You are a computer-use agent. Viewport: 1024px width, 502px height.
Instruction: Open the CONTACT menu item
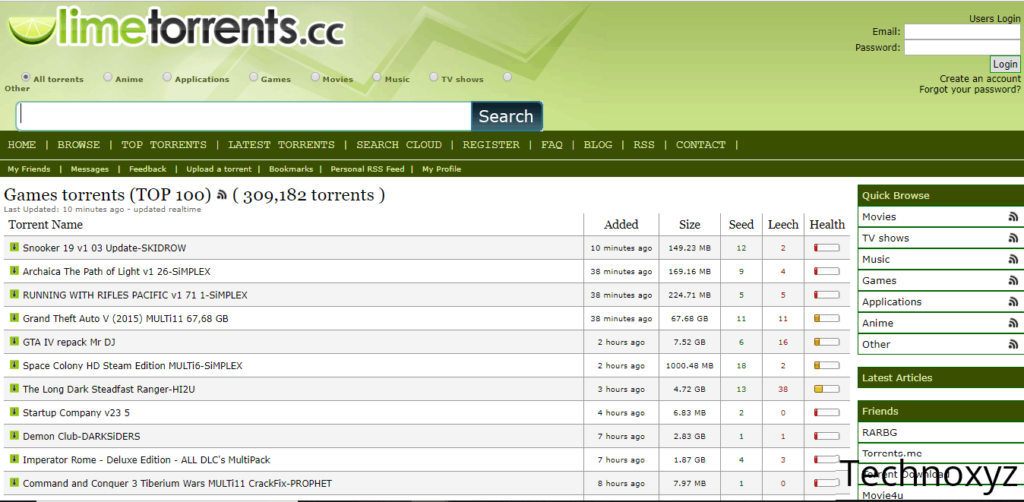click(701, 145)
